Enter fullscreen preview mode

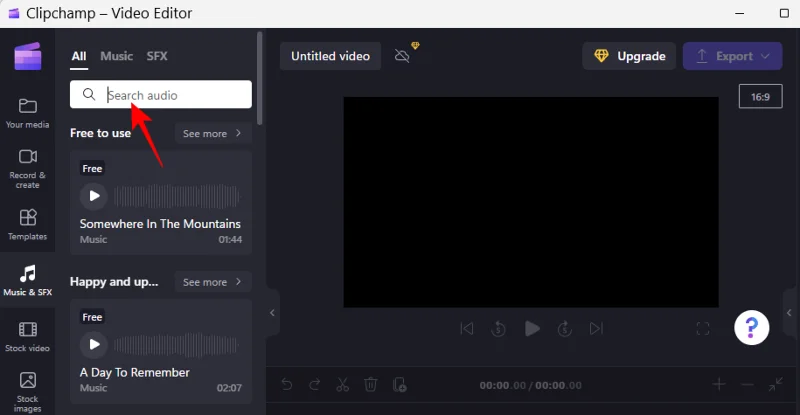[x=703, y=329]
